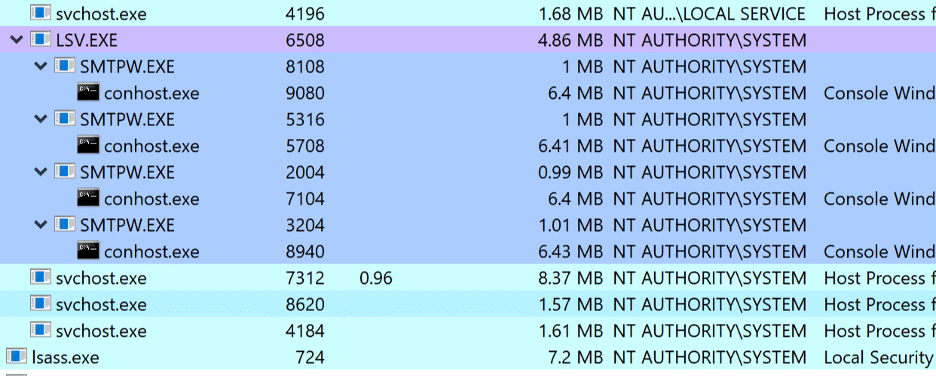The height and width of the screenshot is (376, 936).
Task: Click LOCAL SERVICE user name cell
Action: click(x=710, y=14)
